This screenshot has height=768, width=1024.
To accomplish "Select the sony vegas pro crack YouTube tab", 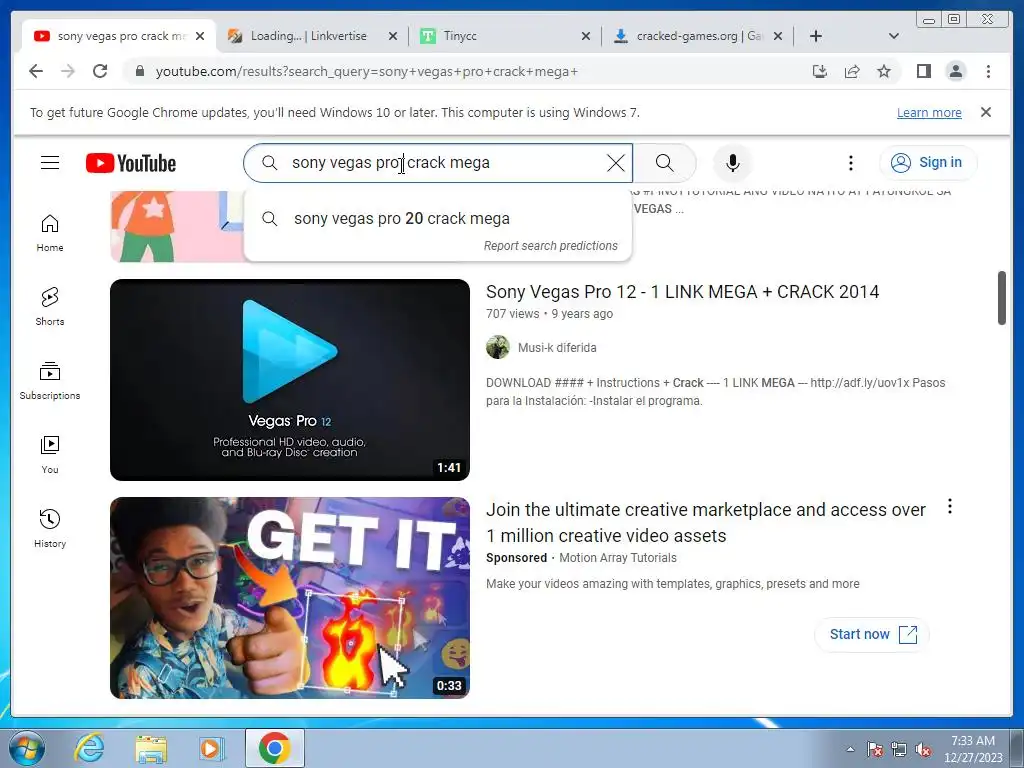I will tap(121, 36).
